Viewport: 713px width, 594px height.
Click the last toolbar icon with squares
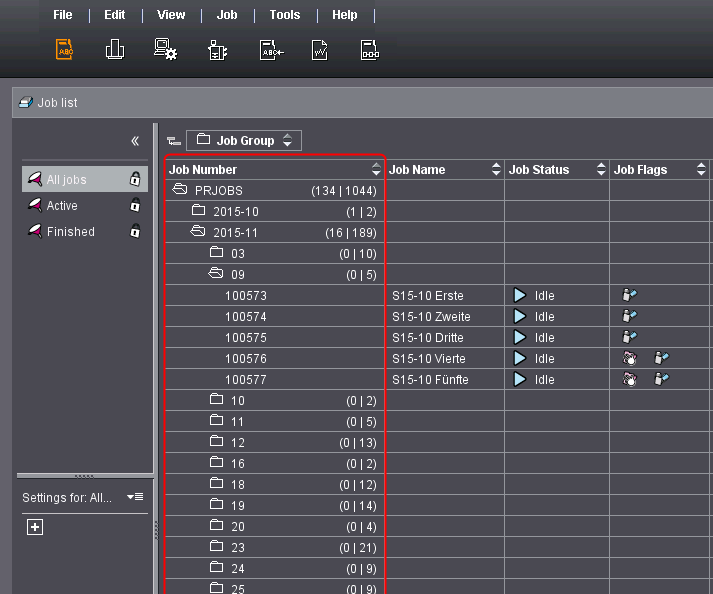370,50
